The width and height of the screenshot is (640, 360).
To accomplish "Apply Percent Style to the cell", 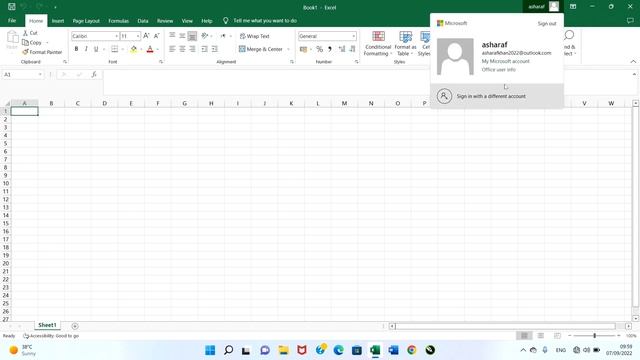I will pyautogui.click(x=319, y=49).
